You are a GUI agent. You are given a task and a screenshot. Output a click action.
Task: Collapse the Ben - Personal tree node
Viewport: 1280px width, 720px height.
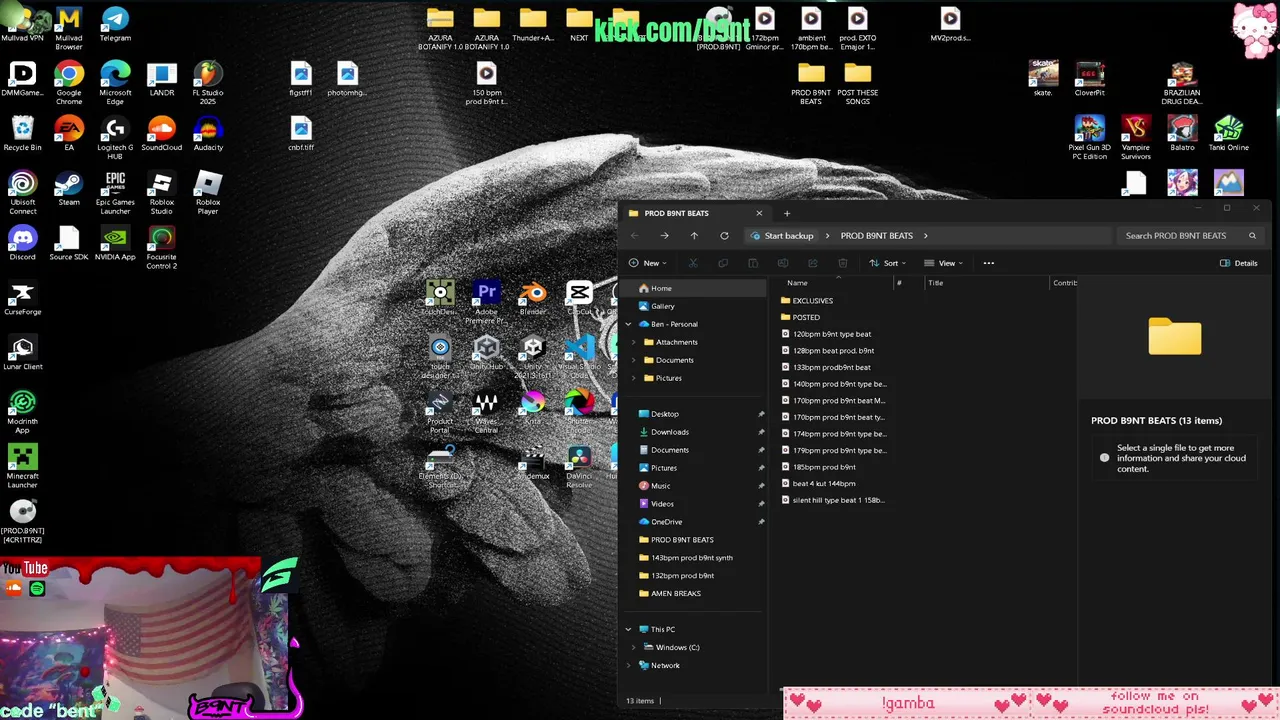point(629,324)
